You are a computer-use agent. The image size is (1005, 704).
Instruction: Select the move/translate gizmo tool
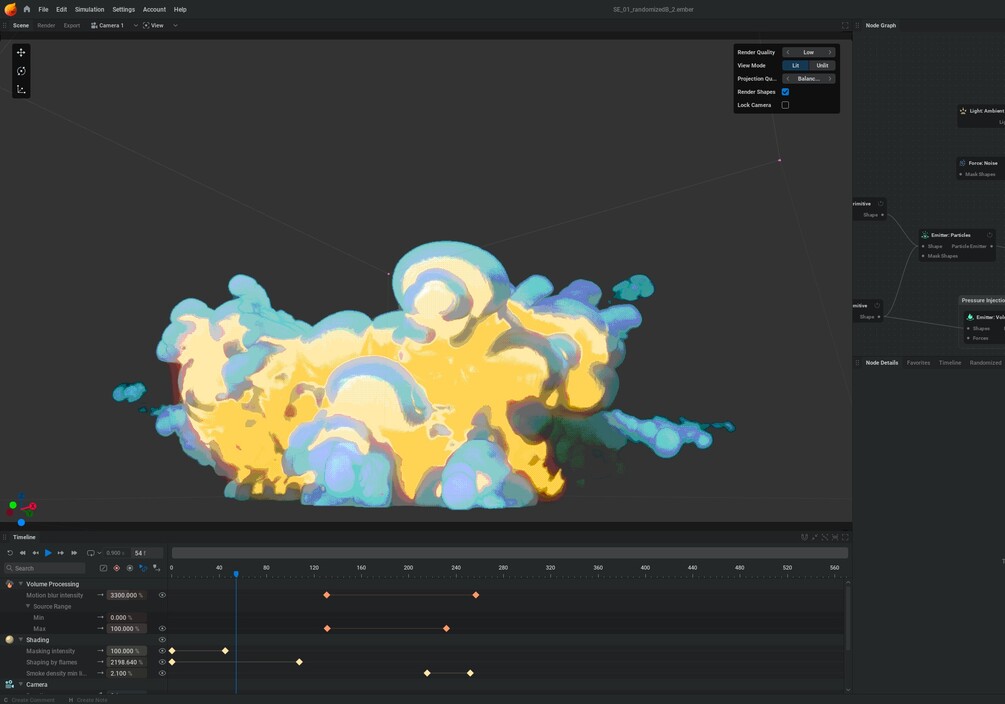[x=21, y=53]
